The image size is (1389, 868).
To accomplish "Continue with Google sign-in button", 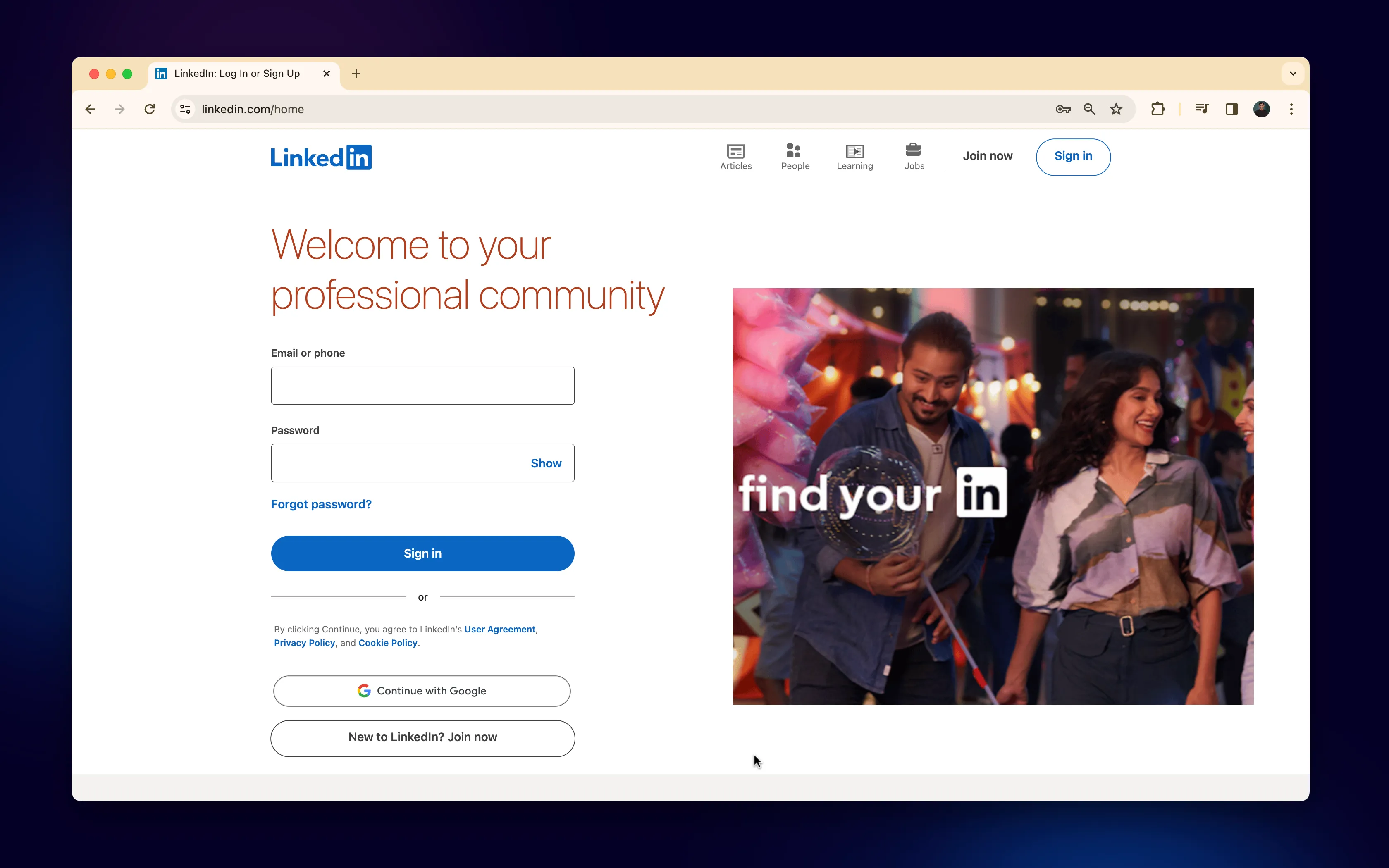I will (x=422, y=690).
